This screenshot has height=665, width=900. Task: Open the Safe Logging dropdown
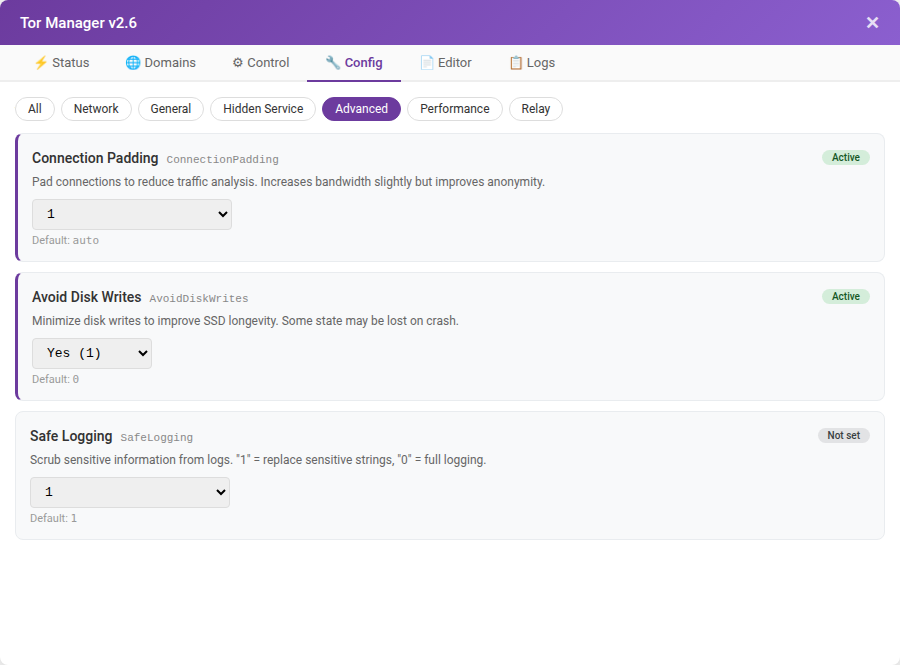click(130, 492)
